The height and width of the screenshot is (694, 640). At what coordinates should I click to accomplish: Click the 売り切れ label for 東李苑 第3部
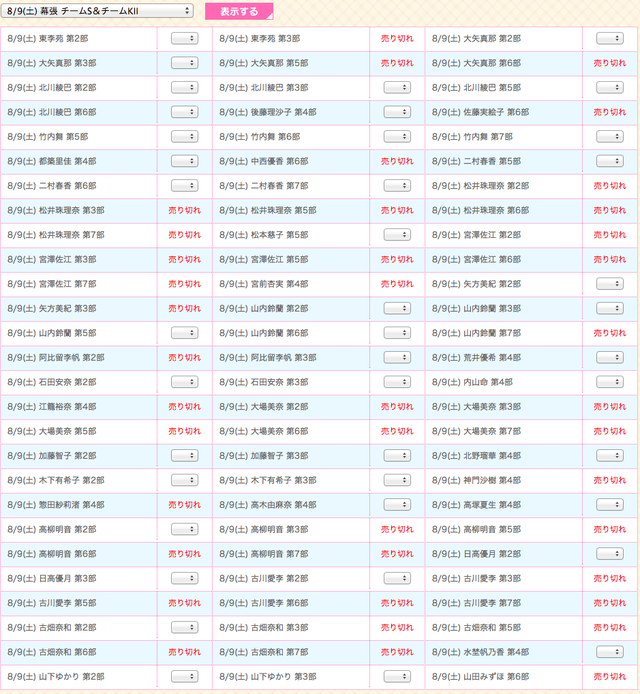(x=397, y=39)
